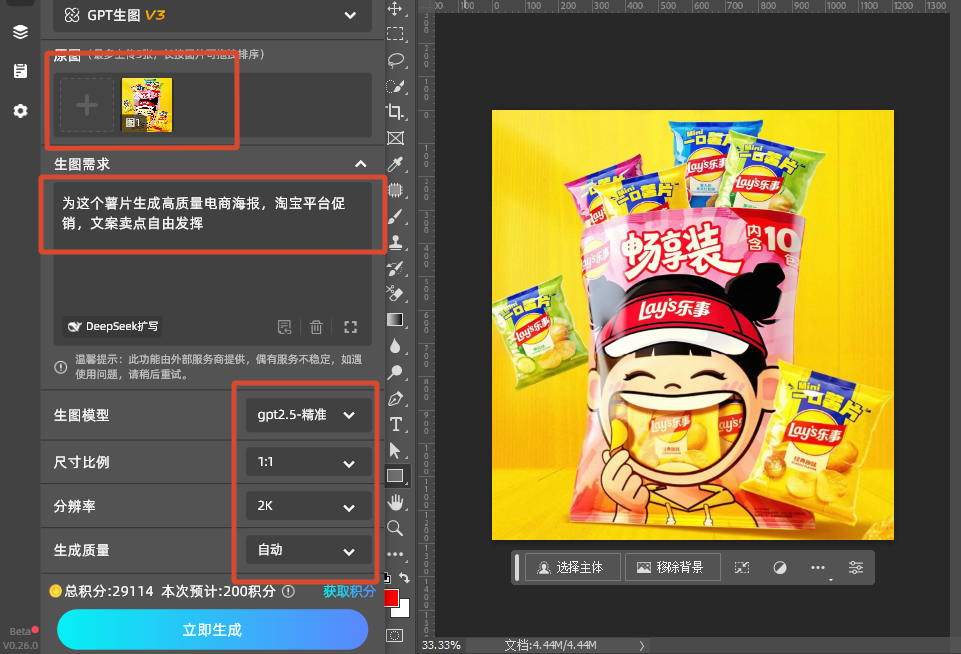Click the 获取积分 link
The image size is (961, 654).
click(349, 591)
